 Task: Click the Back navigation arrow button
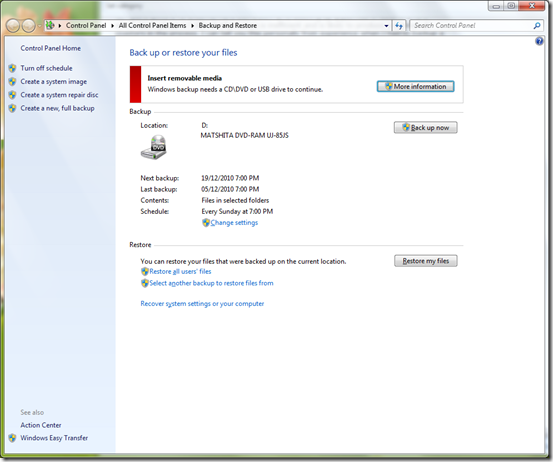tap(13, 25)
